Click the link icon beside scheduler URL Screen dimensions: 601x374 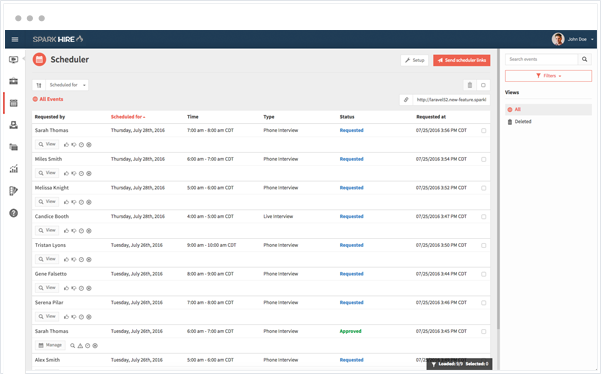(406, 100)
